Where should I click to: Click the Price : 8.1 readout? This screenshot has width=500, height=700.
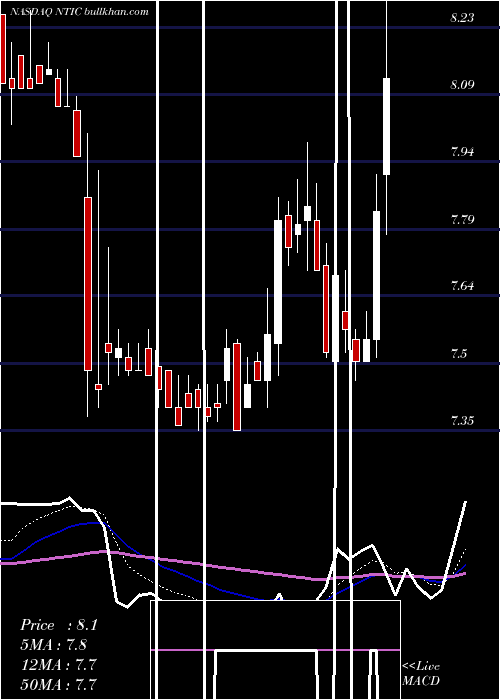click(x=58, y=625)
